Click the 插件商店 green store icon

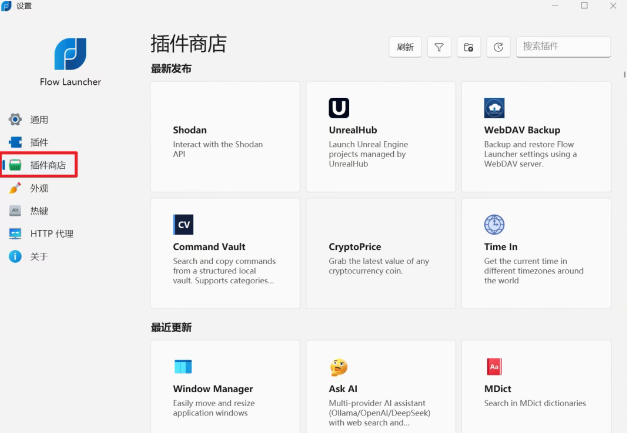[15, 165]
